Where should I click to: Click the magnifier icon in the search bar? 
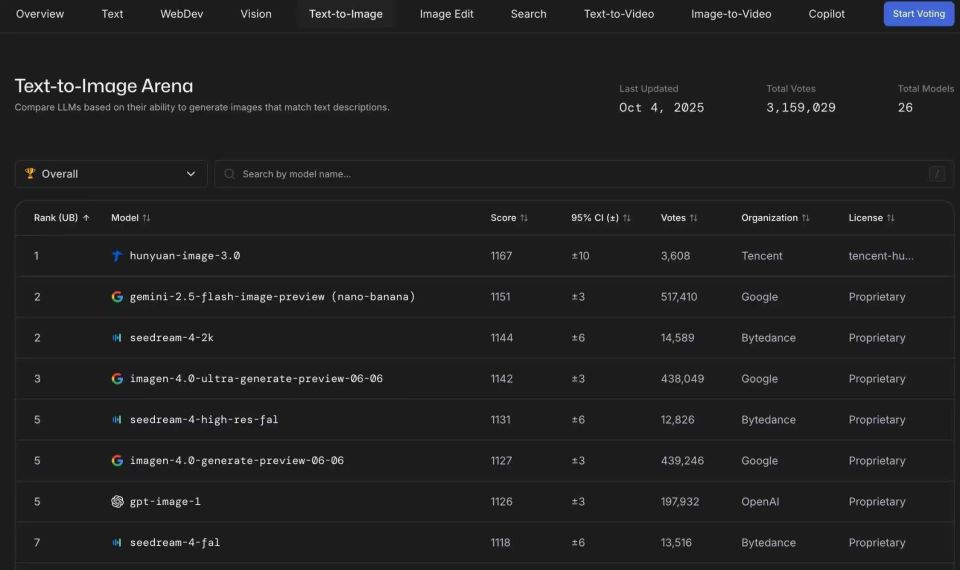230,174
